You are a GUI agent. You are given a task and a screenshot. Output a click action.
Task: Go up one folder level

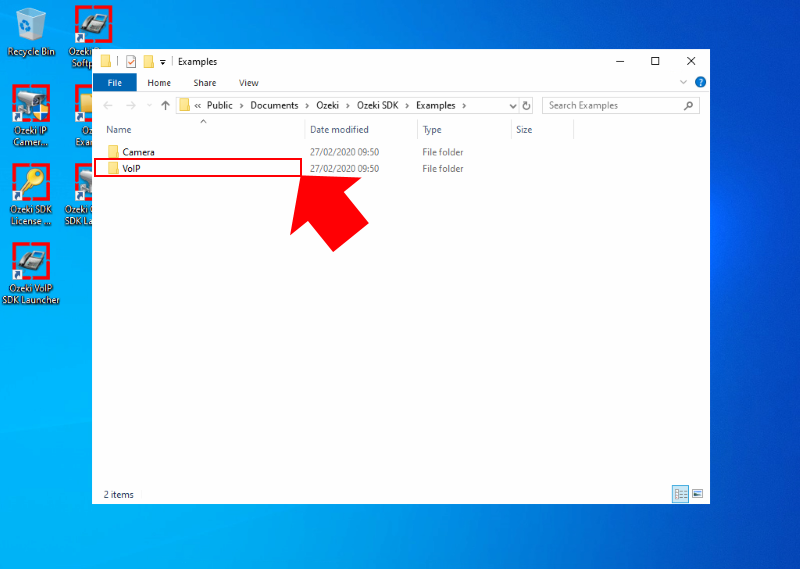click(x=165, y=106)
